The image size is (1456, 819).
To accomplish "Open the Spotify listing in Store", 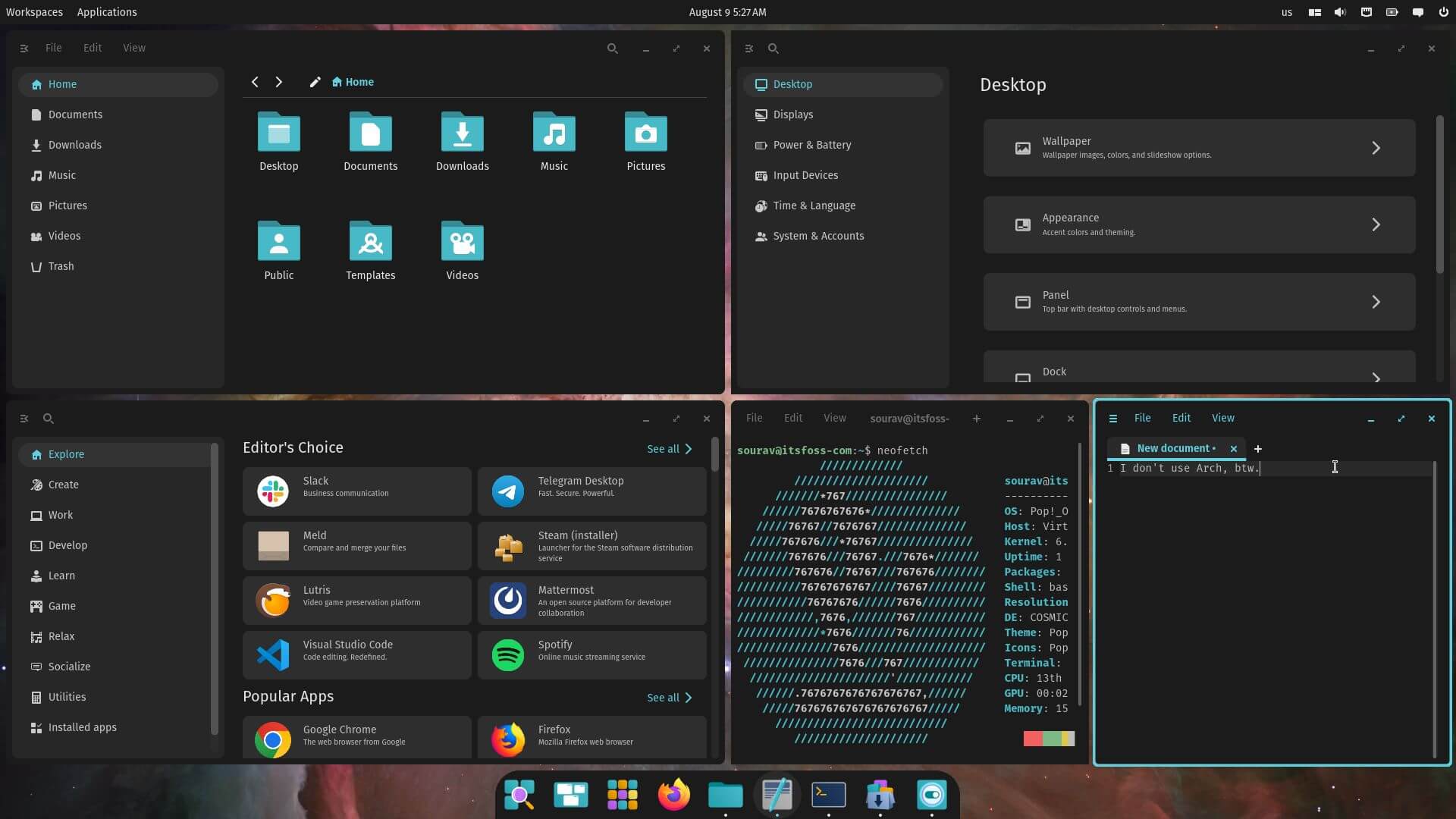I will coord(591,654).
